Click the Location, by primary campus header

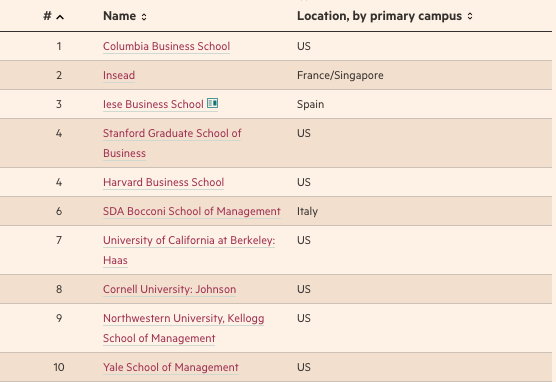coord(379,16)
